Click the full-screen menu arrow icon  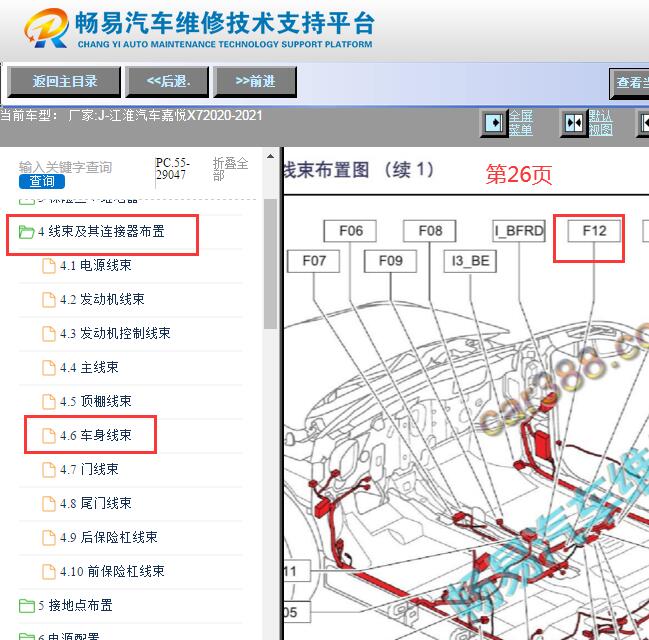[x=494, y=123]
